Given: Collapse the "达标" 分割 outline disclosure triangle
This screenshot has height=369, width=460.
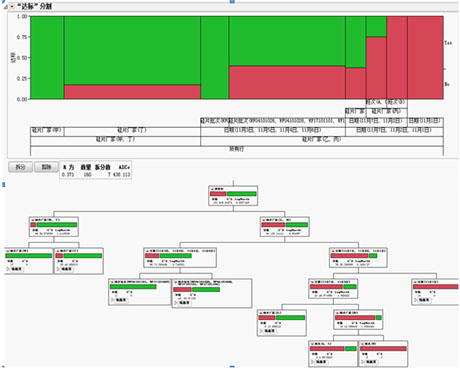Looking at the screenshot, I should coord(6,7).
